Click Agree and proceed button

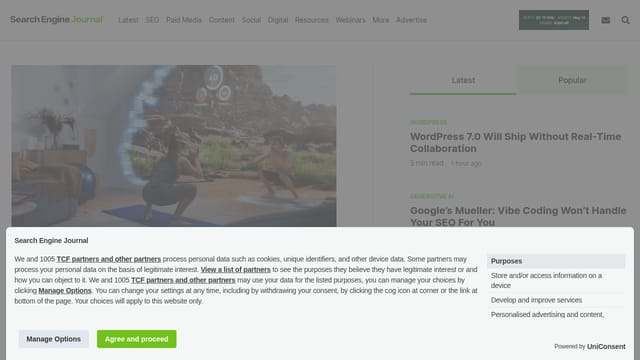click(x=137, y=339)
